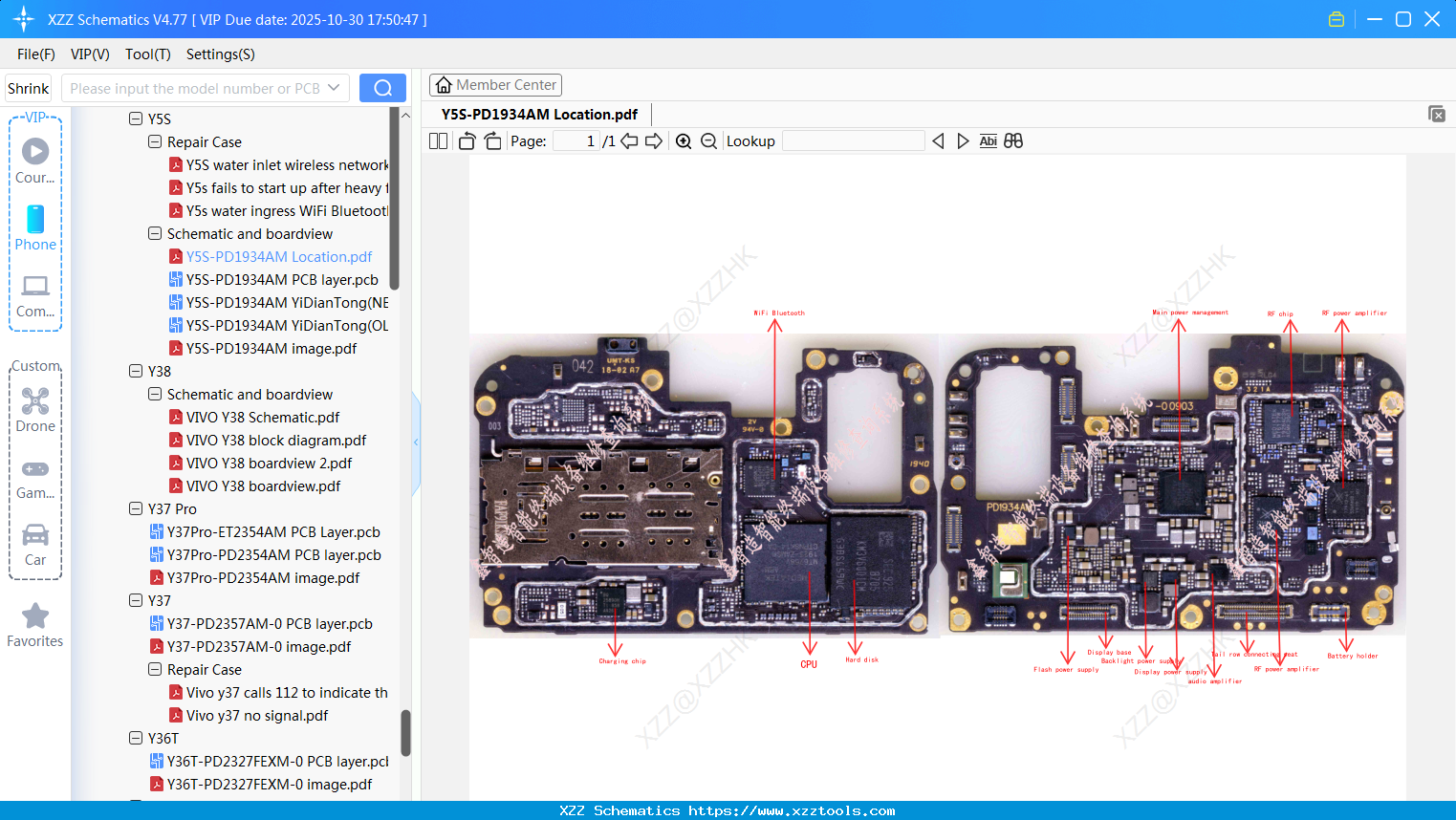Collapse the Y5S tree node
This screenshot has width=1456, height=820.
(136, 119)
